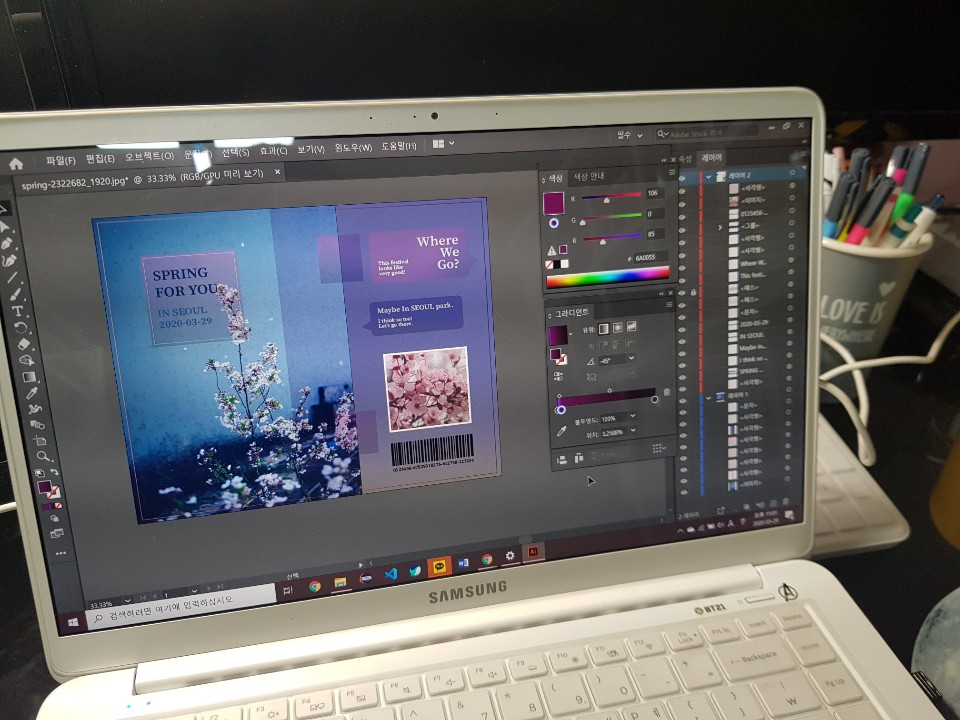Expand the <그룹> sublayer

click(x=721, y=227)
